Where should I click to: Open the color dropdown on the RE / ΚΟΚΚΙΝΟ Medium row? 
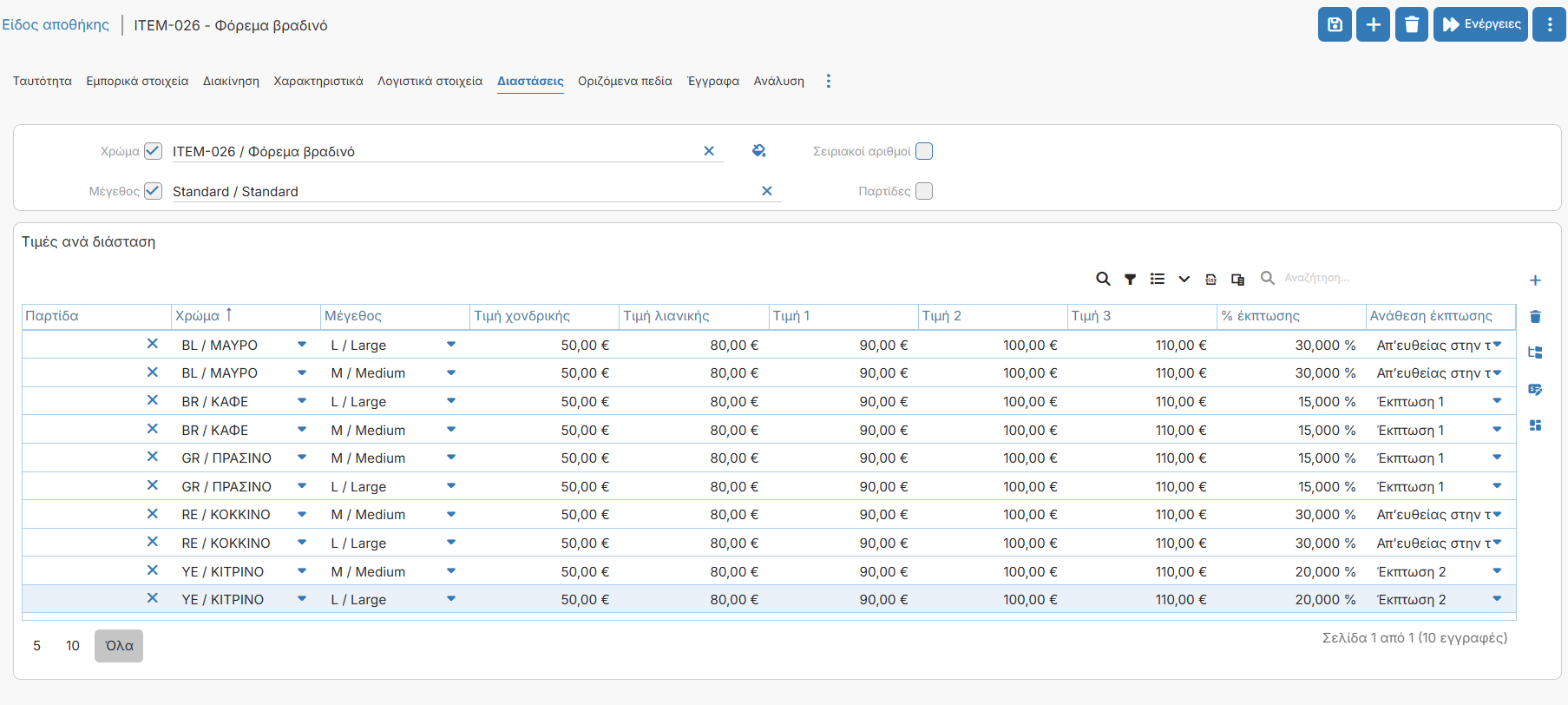pyautogui.click(x=302, y=514)
